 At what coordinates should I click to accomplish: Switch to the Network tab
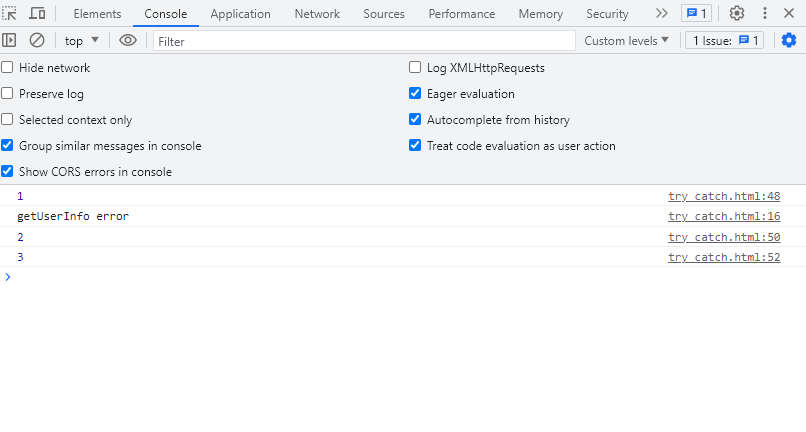(x=317, y=14)
